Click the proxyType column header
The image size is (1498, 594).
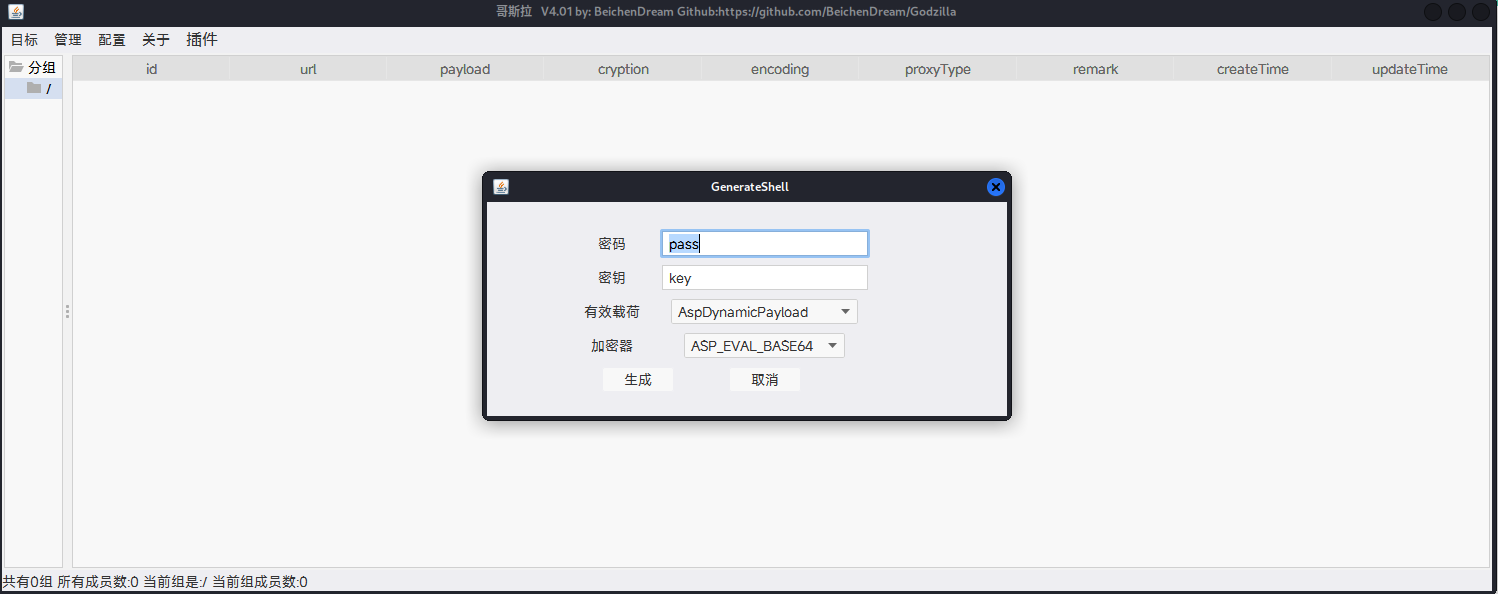938,69
